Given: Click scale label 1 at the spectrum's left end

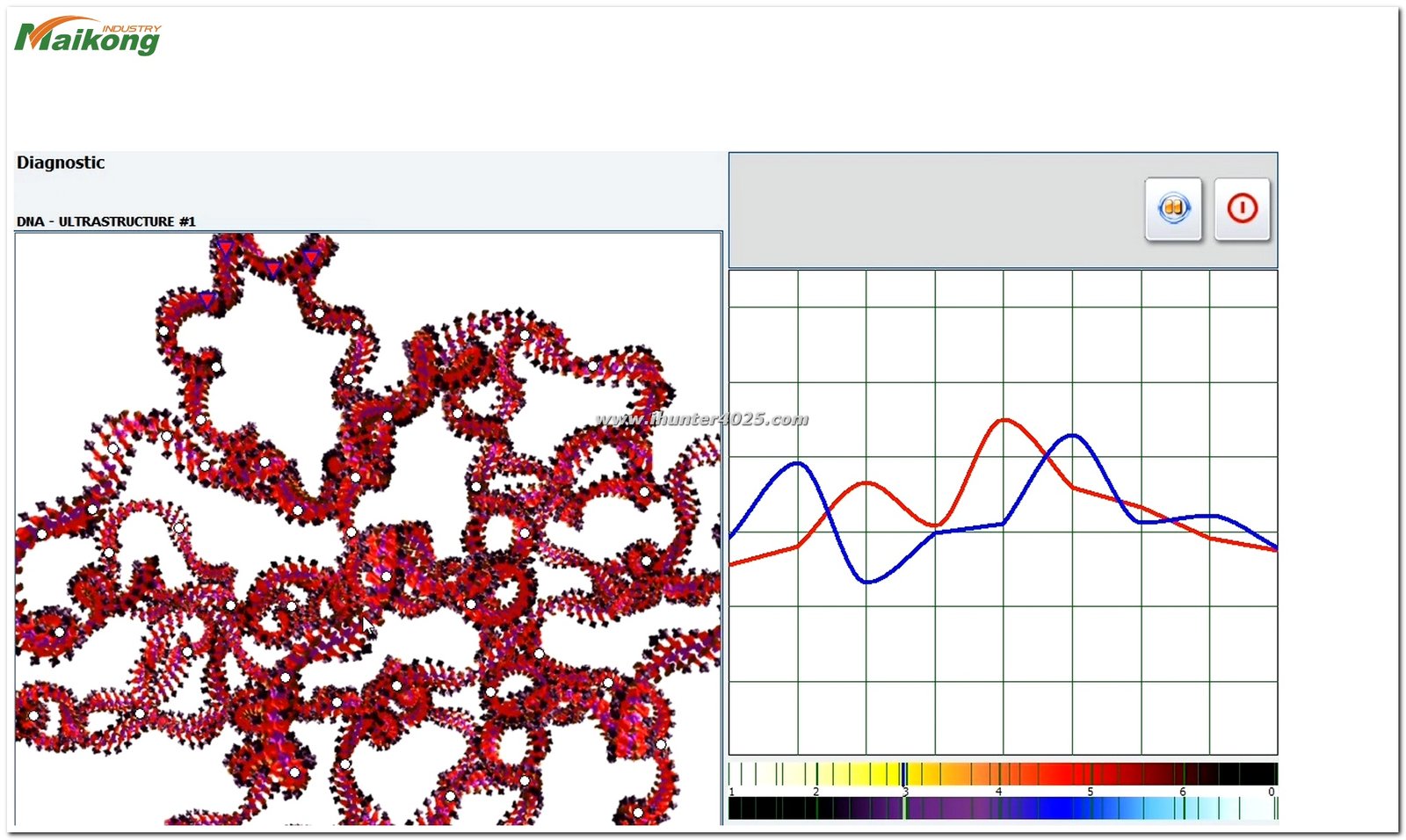Looking at the screenshot, I should [732, 792].
